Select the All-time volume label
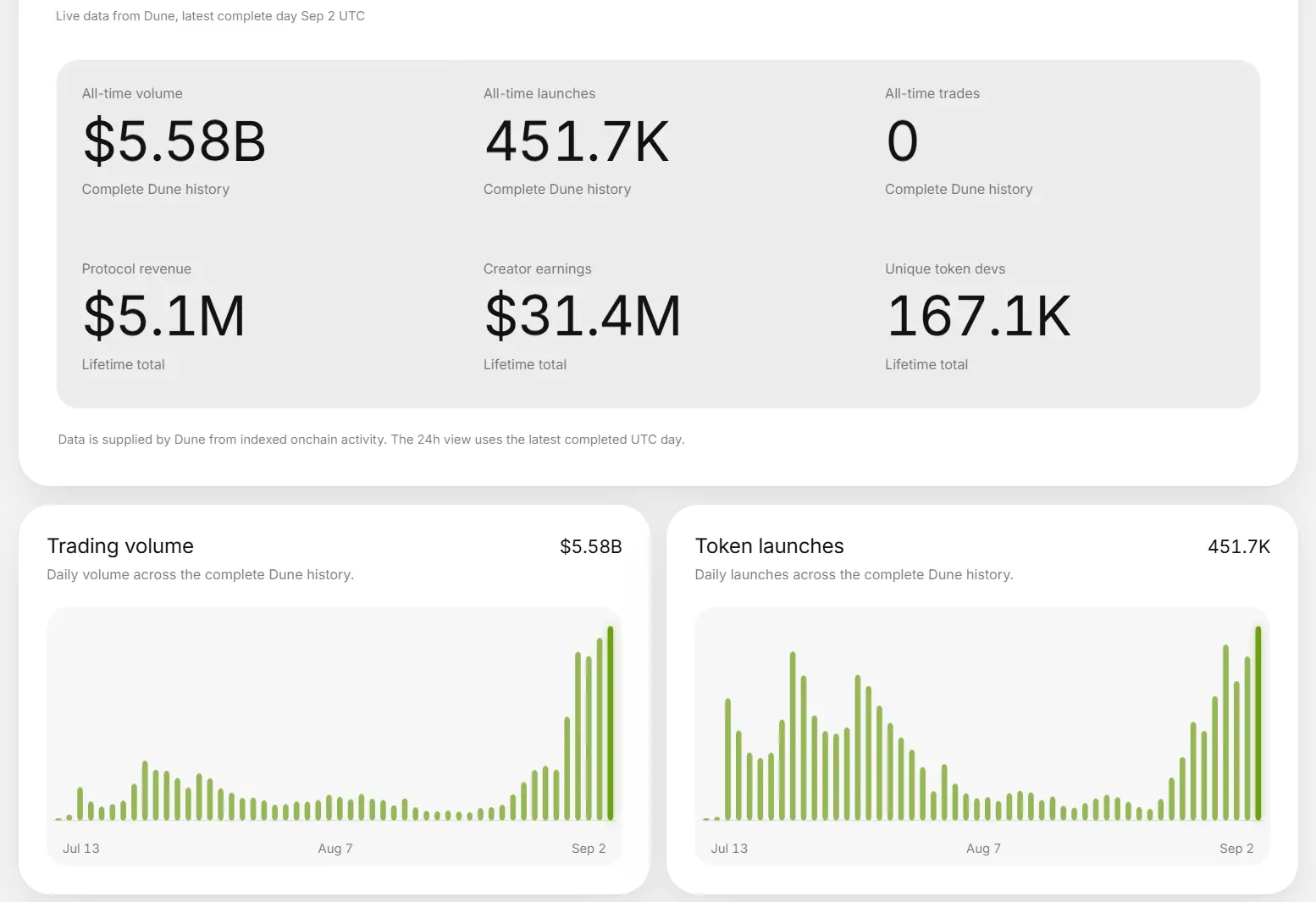The width and height of the screenshot is (1316, 902). coord(132,94)
